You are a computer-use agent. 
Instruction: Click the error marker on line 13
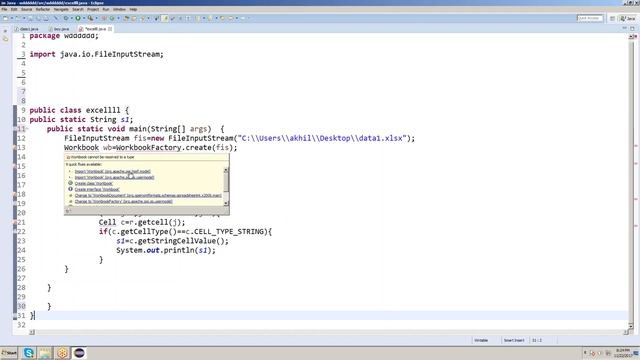15,147
